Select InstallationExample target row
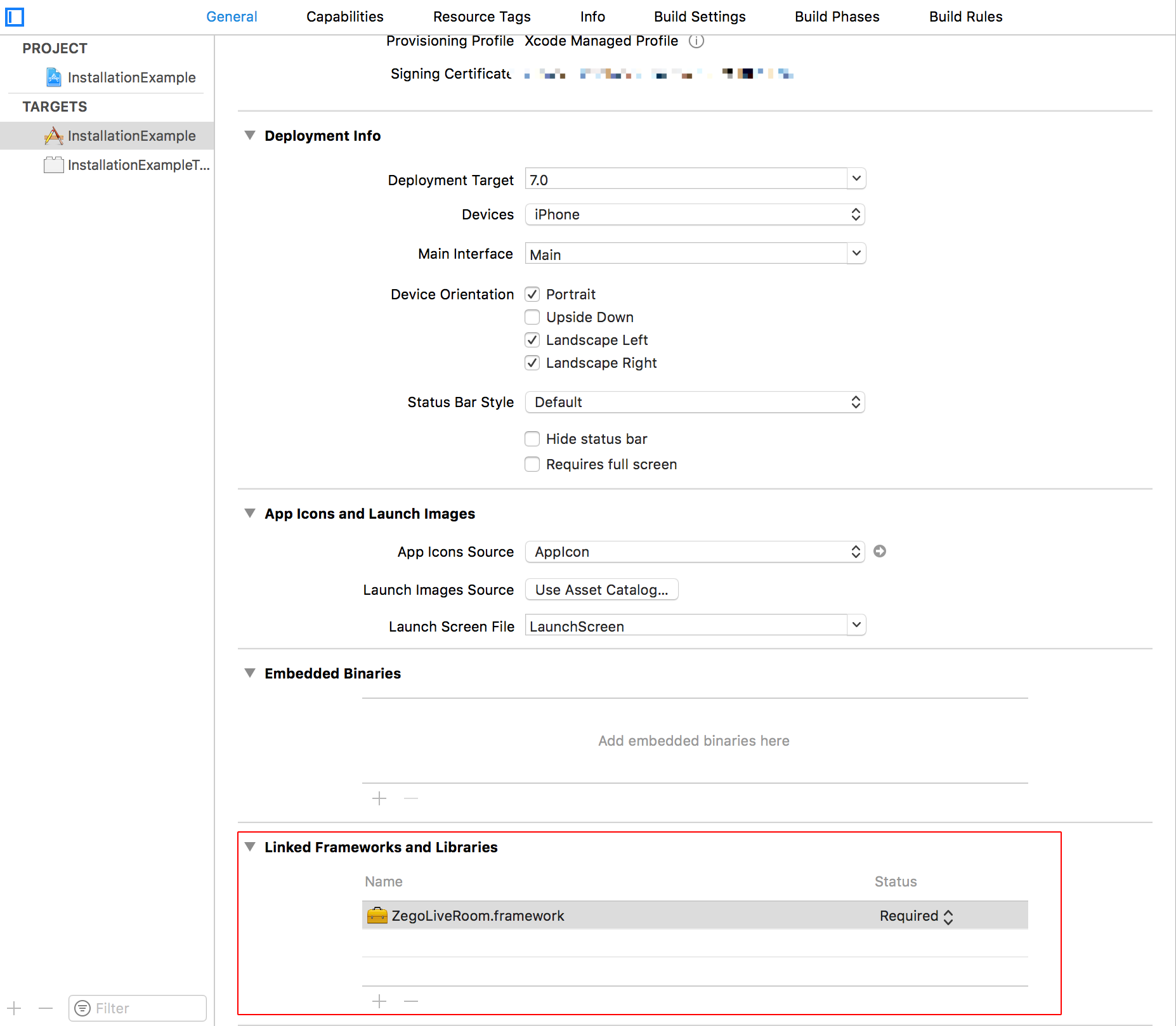The height and width of the screenshot is (1026, 1176). click(x=107, y=136)
